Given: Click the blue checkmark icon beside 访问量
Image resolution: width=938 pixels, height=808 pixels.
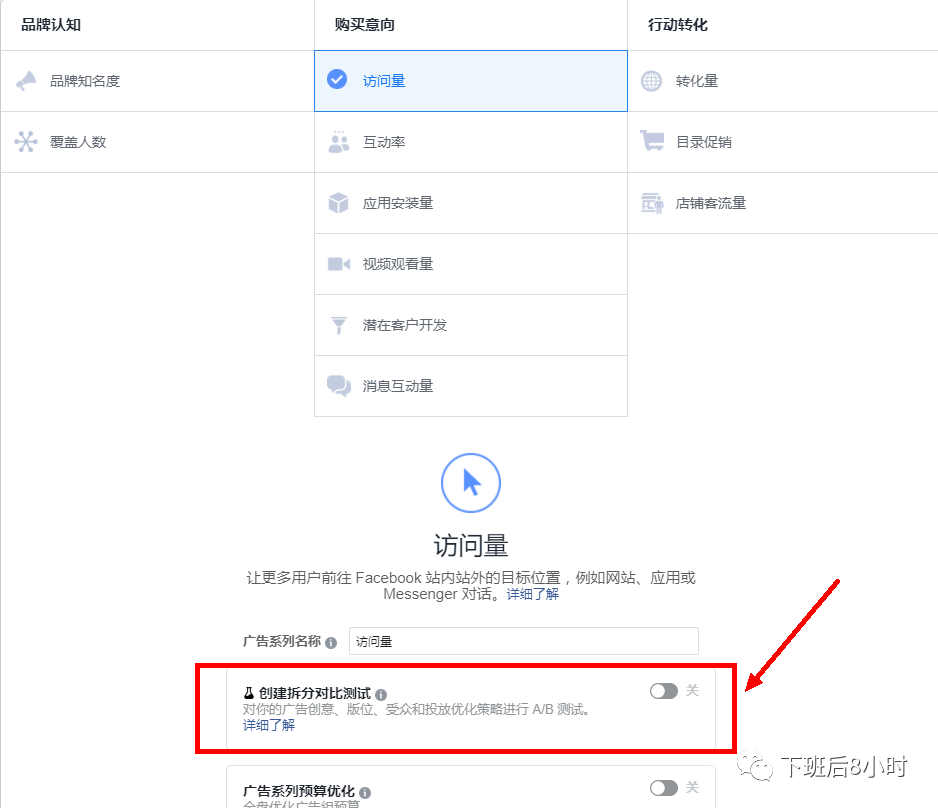Looking at the screenshot, I should pos(337,79).
